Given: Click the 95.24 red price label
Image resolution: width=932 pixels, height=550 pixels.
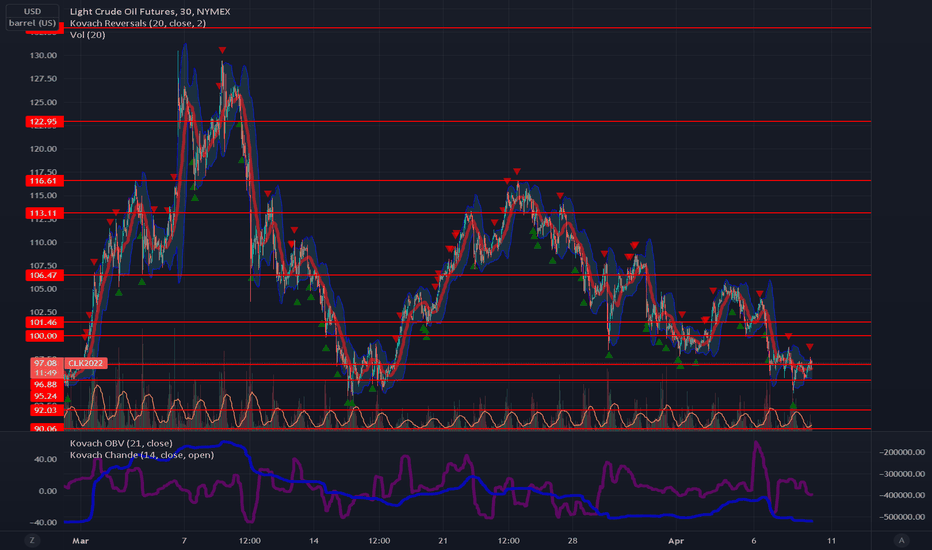Looking at the screenshot, I should point(46,396).
